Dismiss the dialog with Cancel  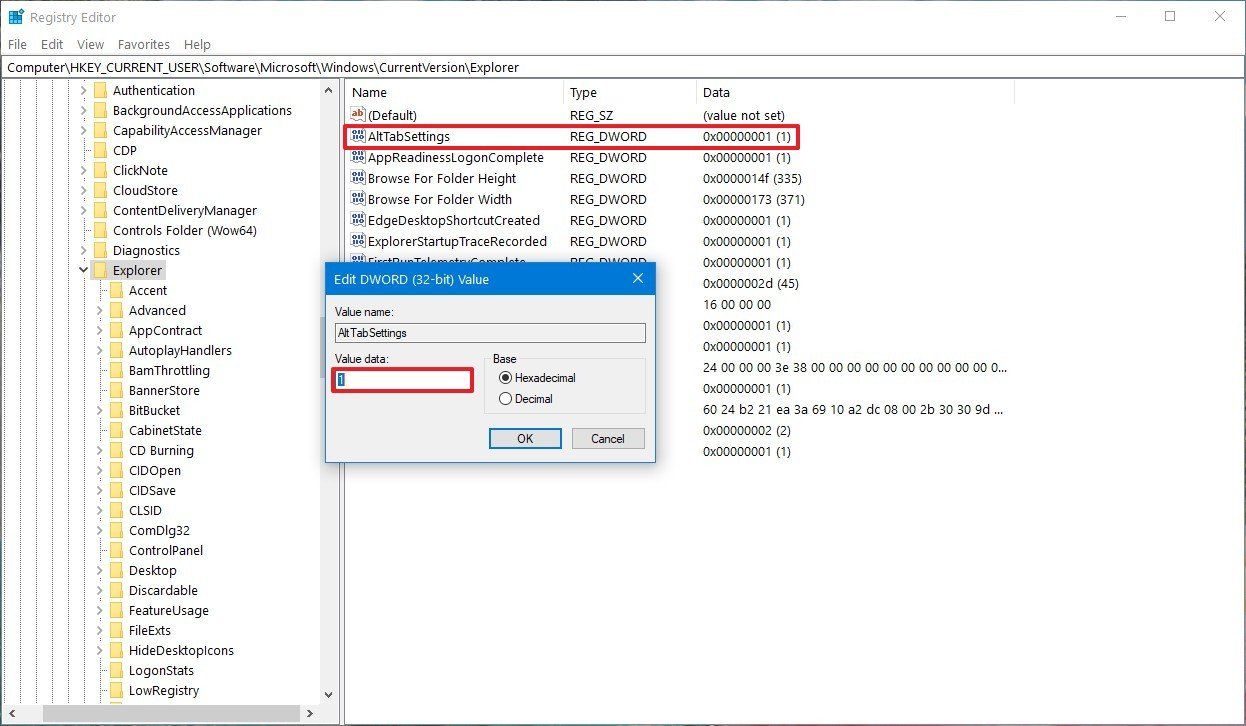point(607,438)
